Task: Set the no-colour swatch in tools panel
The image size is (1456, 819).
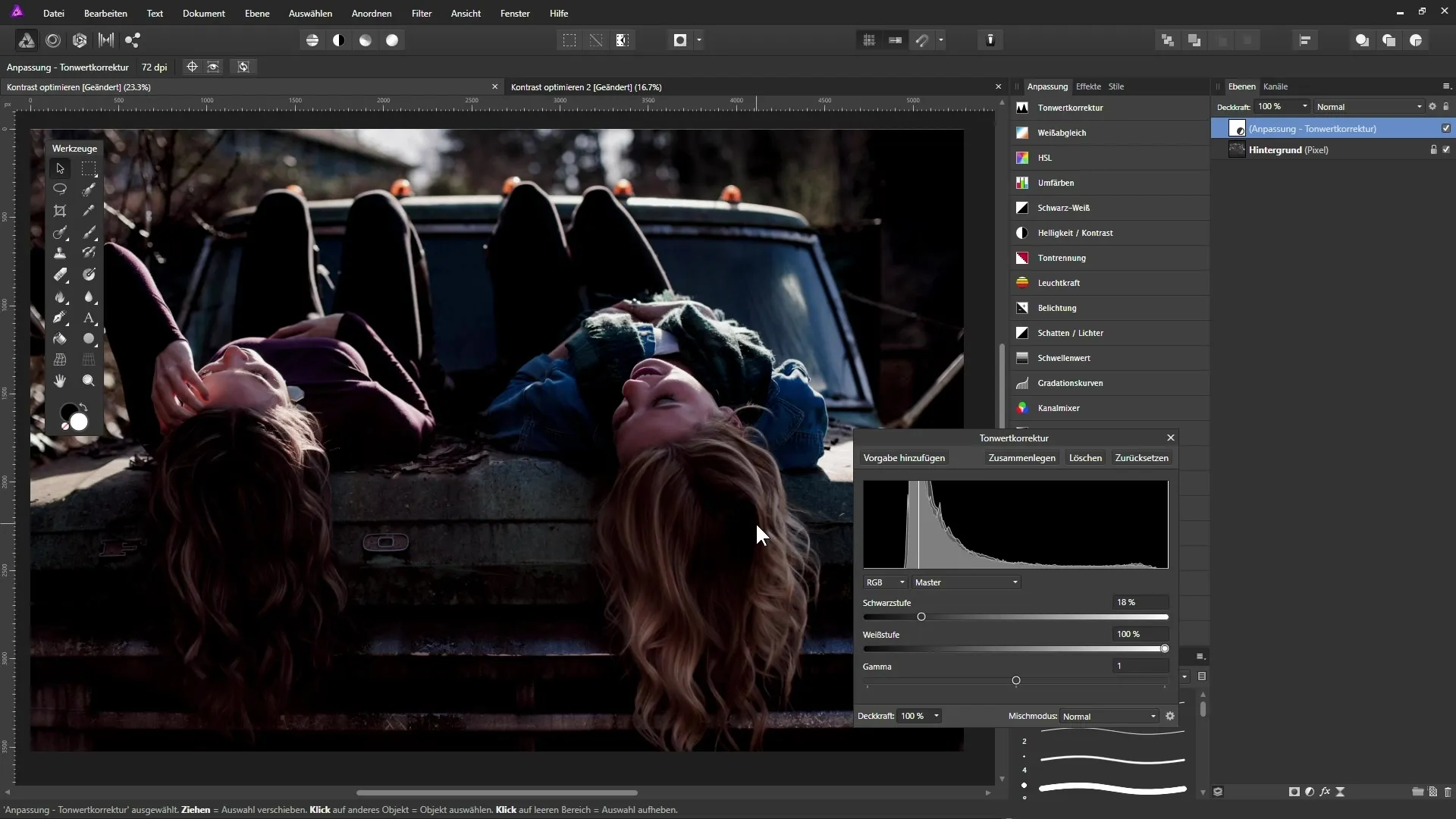Action: pyautogui.click(x=65, y=426)
